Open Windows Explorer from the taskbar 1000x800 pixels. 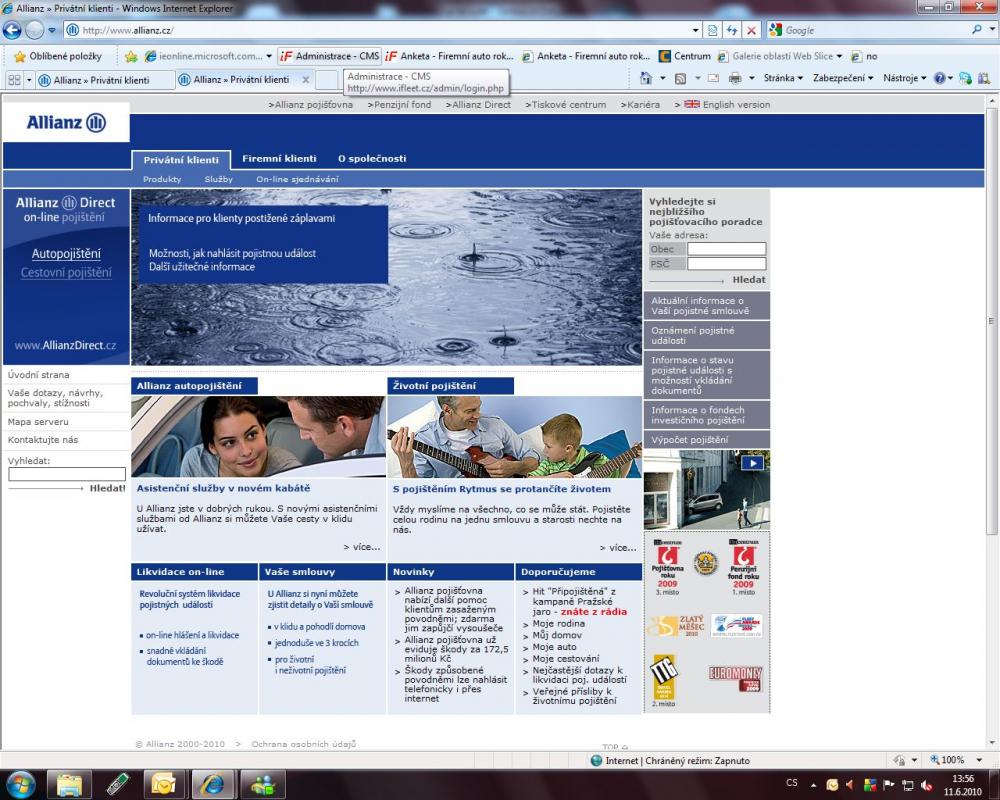pyautogui.click(x=70, y=785)
